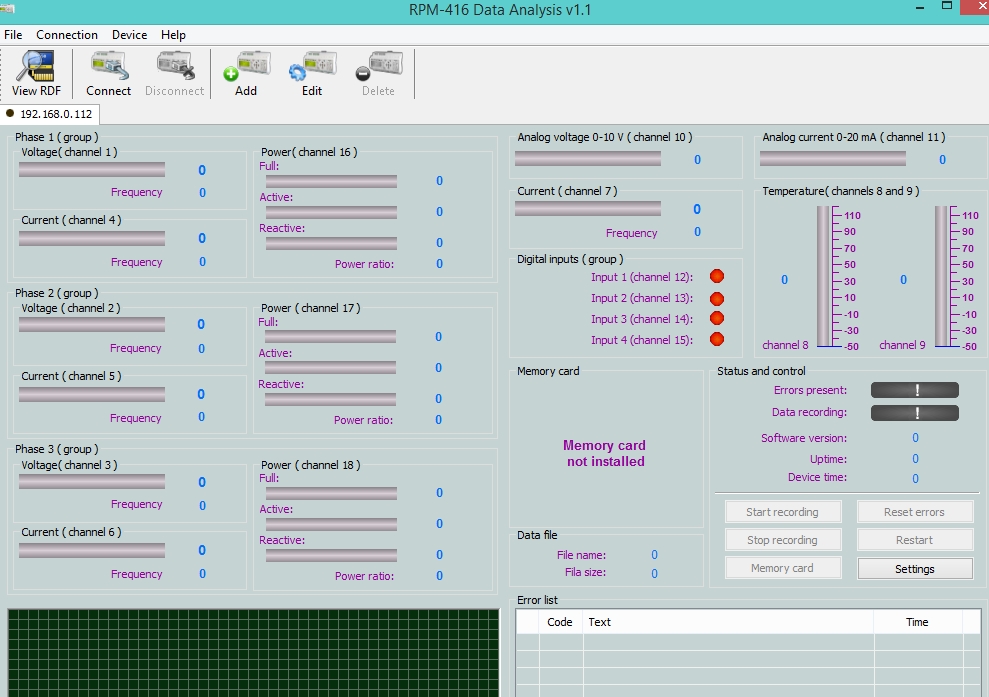Click Power channel 16 Full bar
The height and width of the screenshot is (697, 989).
pos(331,181)
